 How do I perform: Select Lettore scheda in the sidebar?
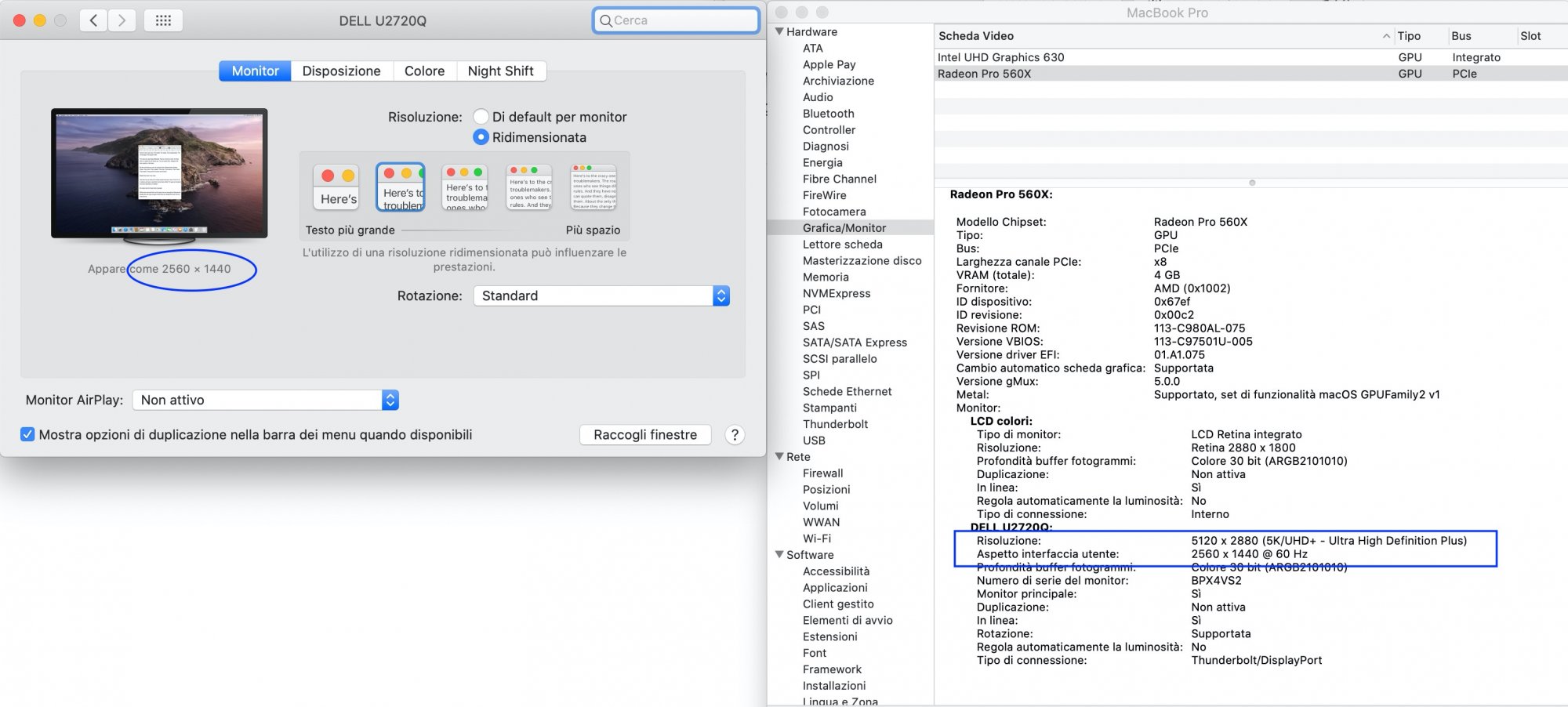click(842, 245)
